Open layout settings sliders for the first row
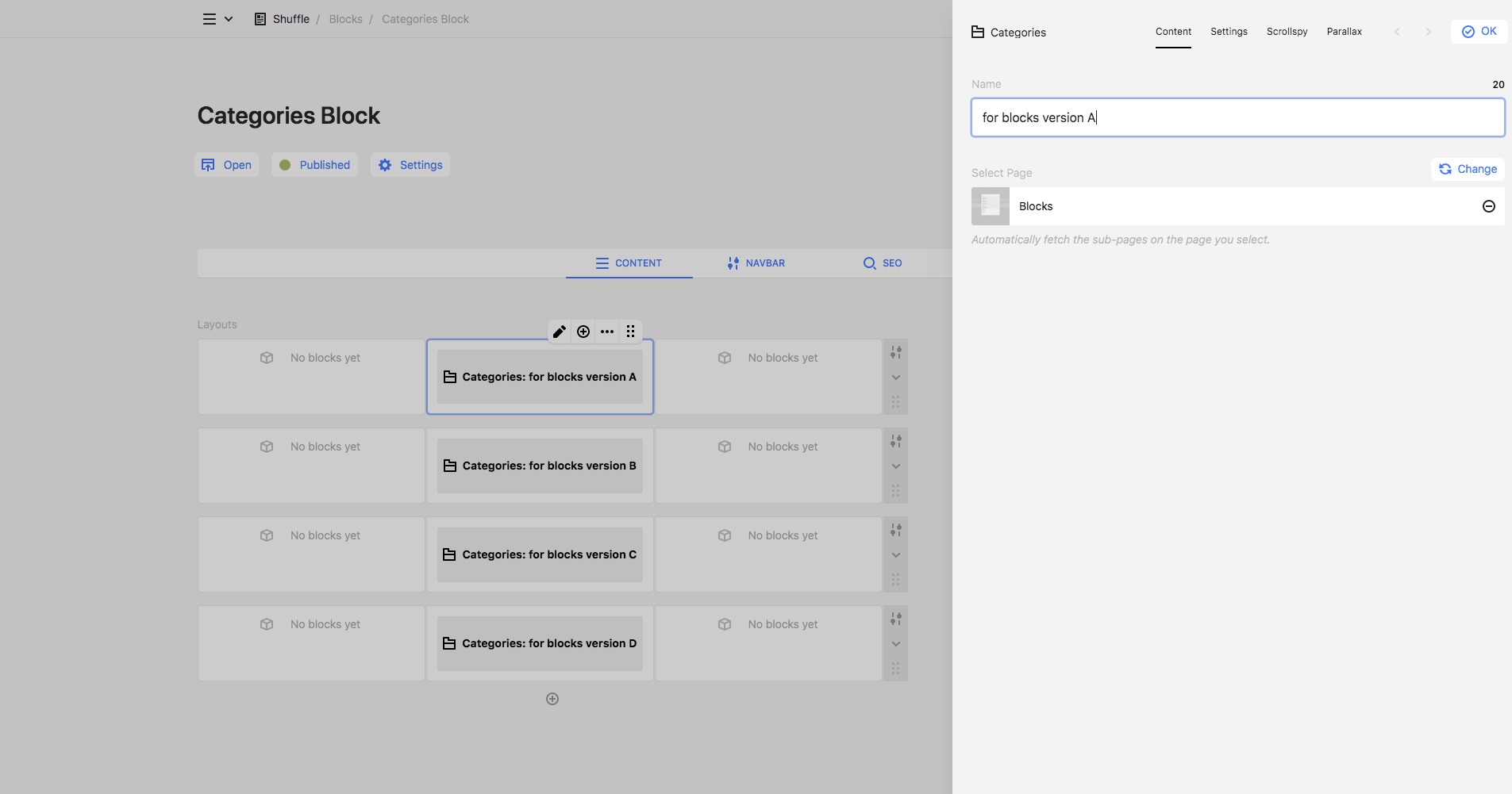Viewport: 1512px width, 794px height. (x=895, y=352)
